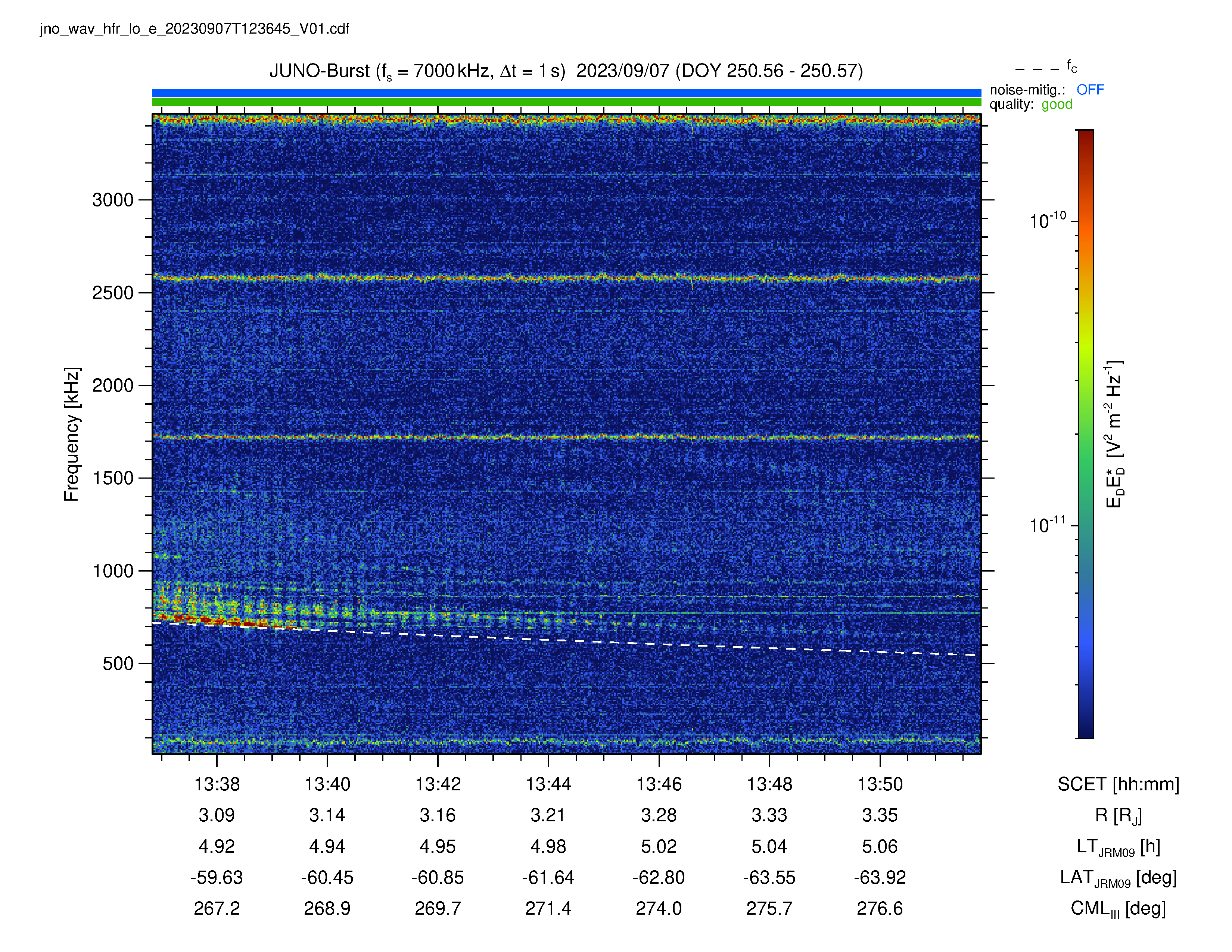Click the SCET [hh:mm] row label
The width and height of the screenshot is (1232, 952).
coord(1118,784)
